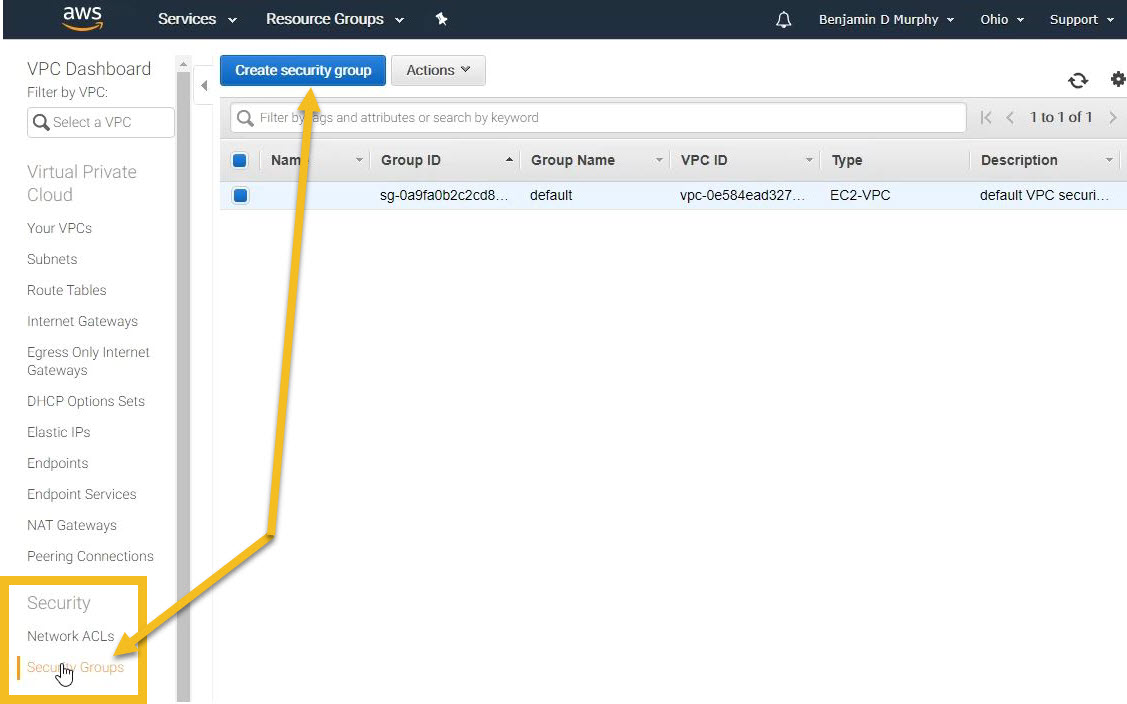Navigate to Egress Only Internet Gateways
This screenshot has width=1127, height=704.
pos(88,361)
